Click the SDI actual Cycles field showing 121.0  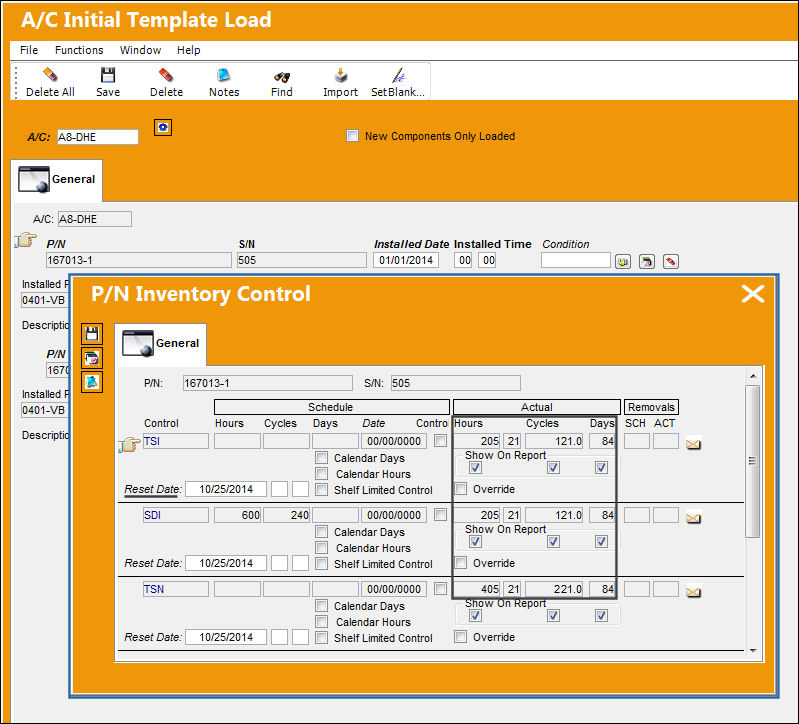(x=554, y=515)
